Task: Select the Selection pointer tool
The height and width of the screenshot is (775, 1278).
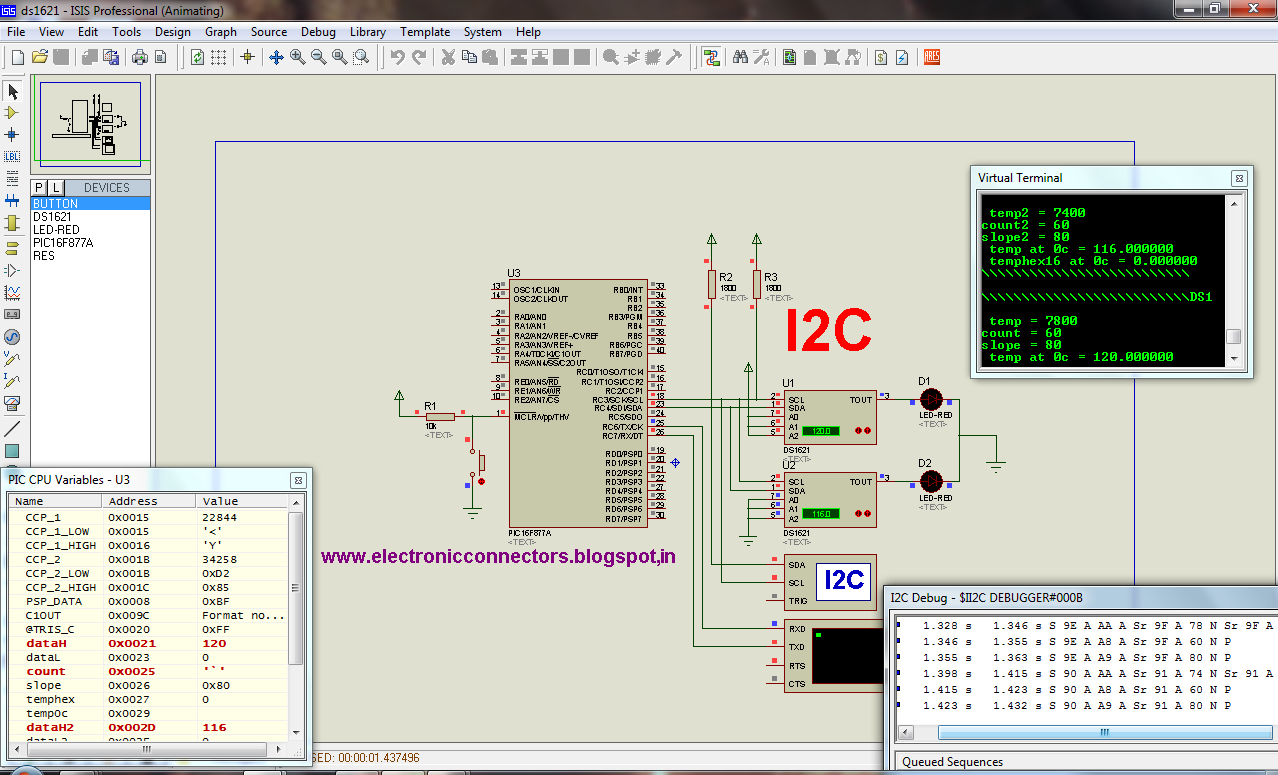Action: (x=13, y=91)
